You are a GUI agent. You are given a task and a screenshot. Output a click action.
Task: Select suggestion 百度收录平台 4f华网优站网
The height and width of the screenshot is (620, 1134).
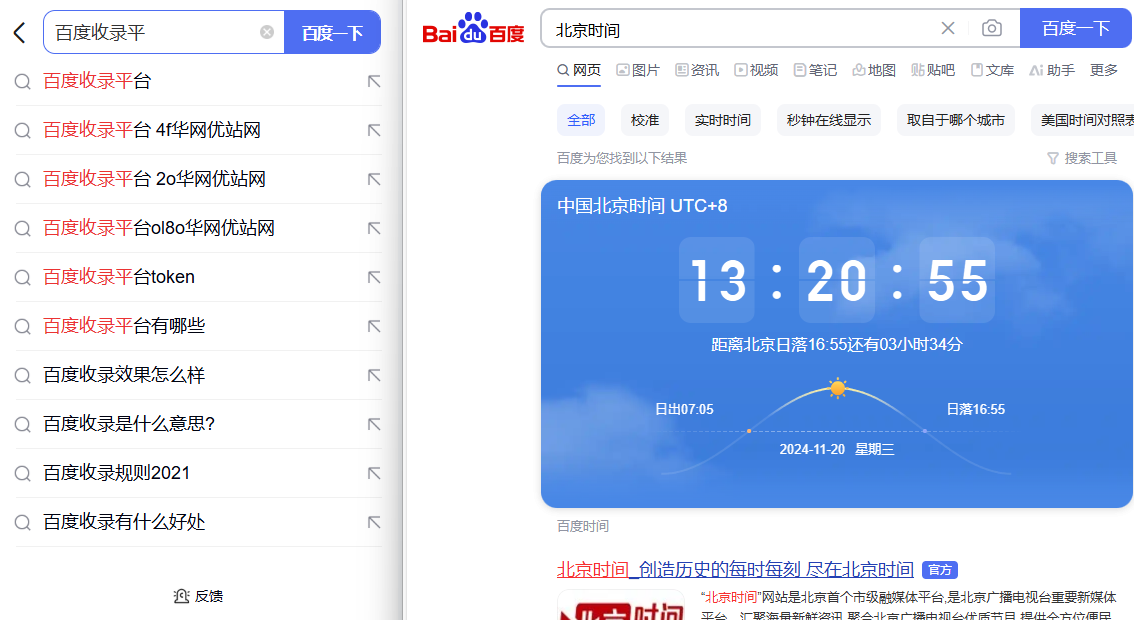point(198,130)
